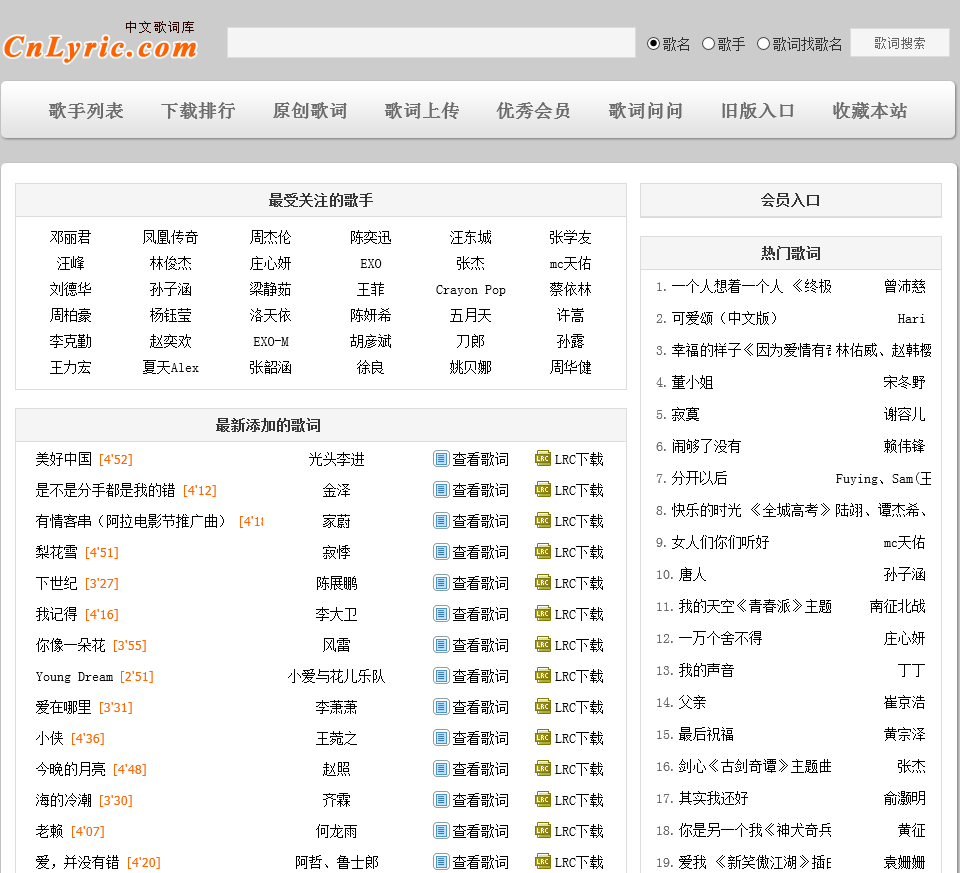Open singer 五月天's page
960x873 pixels.
click(x=471, y=315)
